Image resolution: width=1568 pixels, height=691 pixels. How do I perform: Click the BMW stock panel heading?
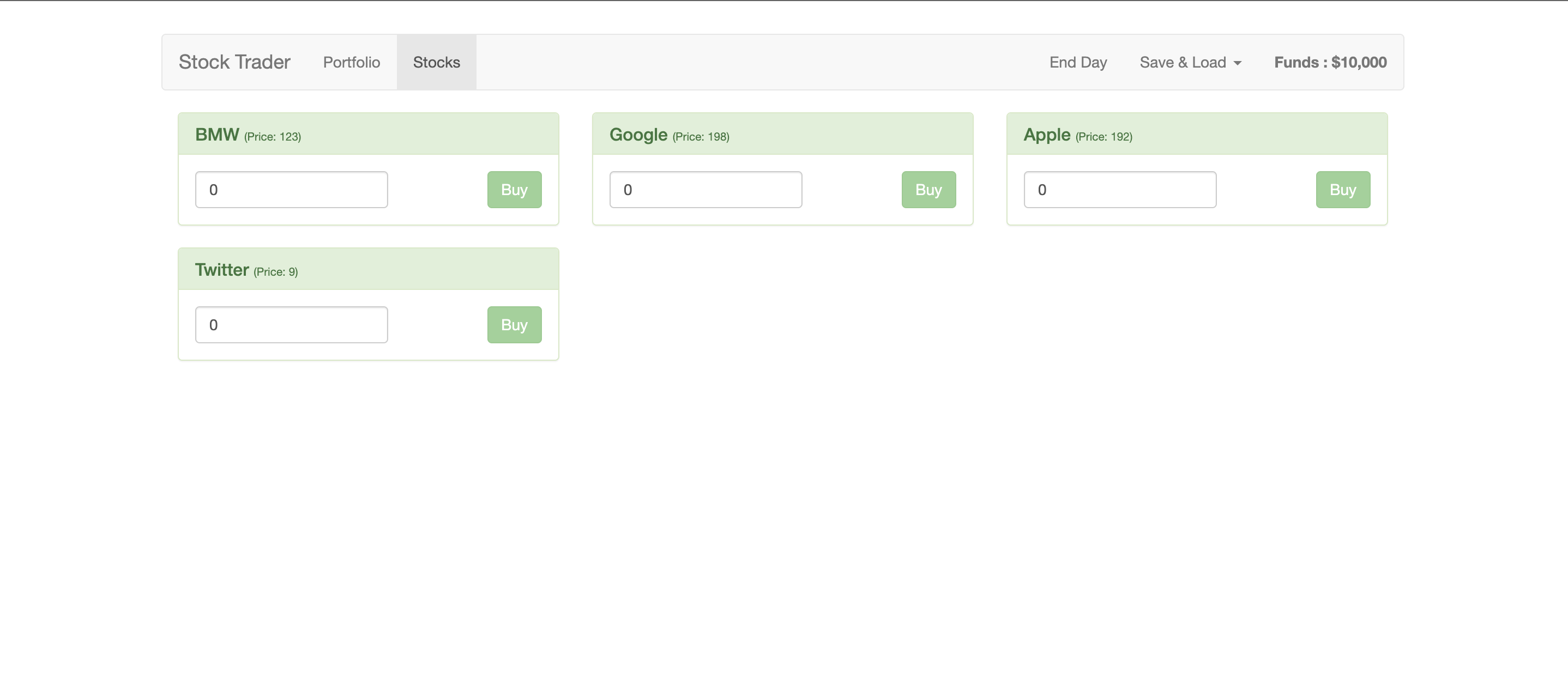[x=368, y=134]
